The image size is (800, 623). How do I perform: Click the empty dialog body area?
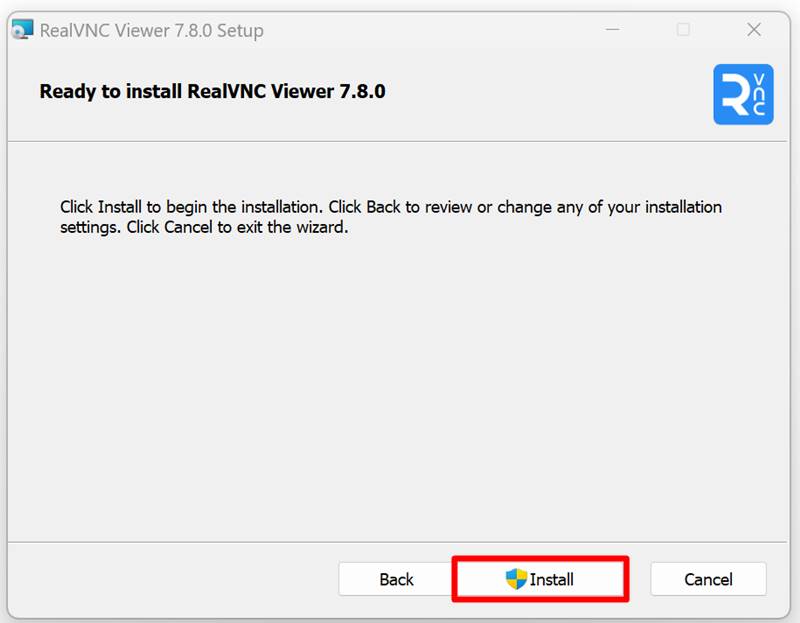pos(398,388)
